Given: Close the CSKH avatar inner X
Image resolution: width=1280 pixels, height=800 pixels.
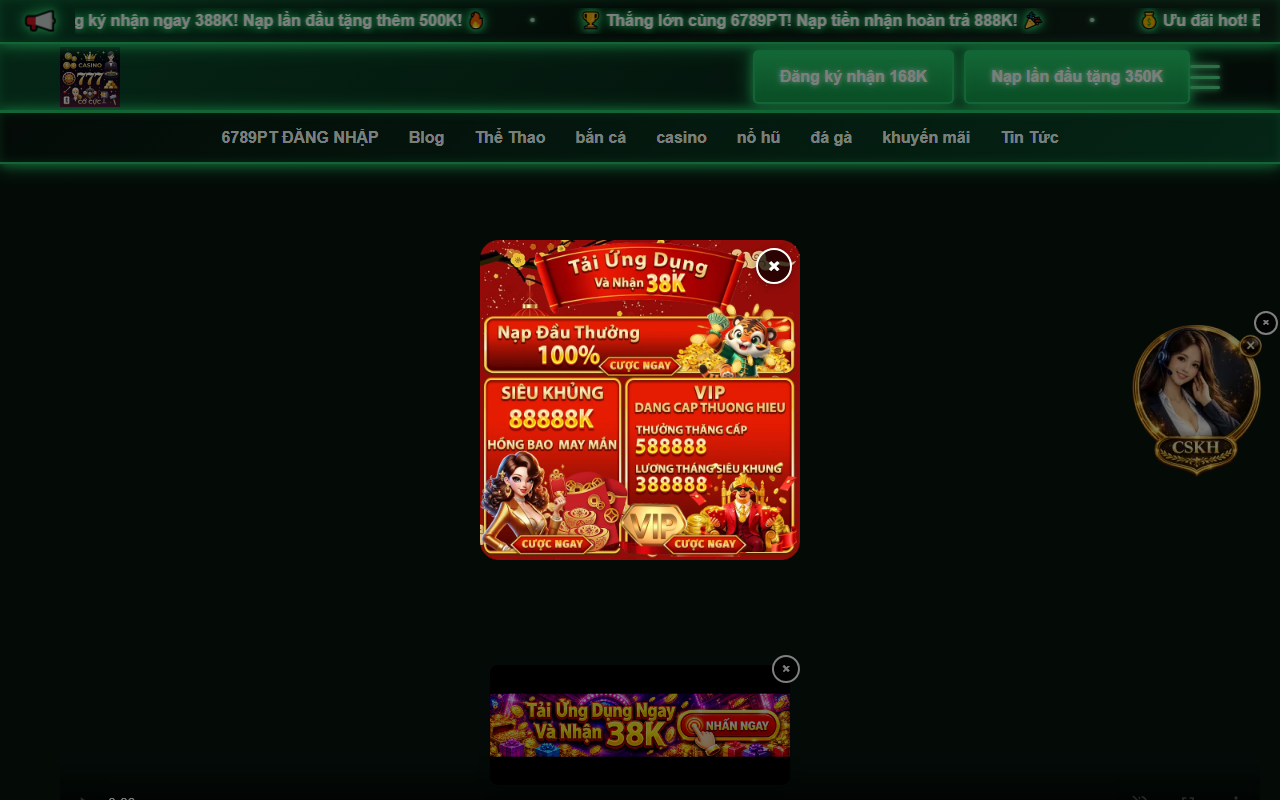Looking at the screenshot, I should 1250,346.
